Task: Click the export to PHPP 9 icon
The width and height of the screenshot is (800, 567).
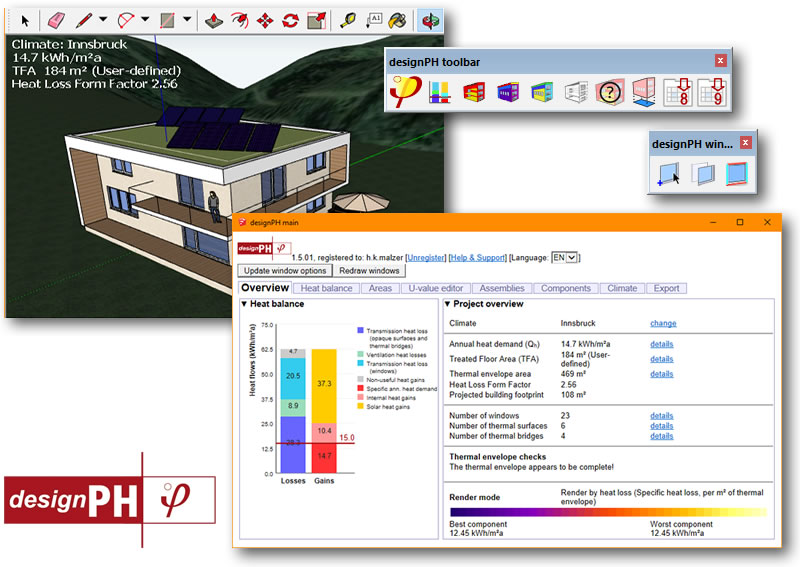Action: point(712,92)
